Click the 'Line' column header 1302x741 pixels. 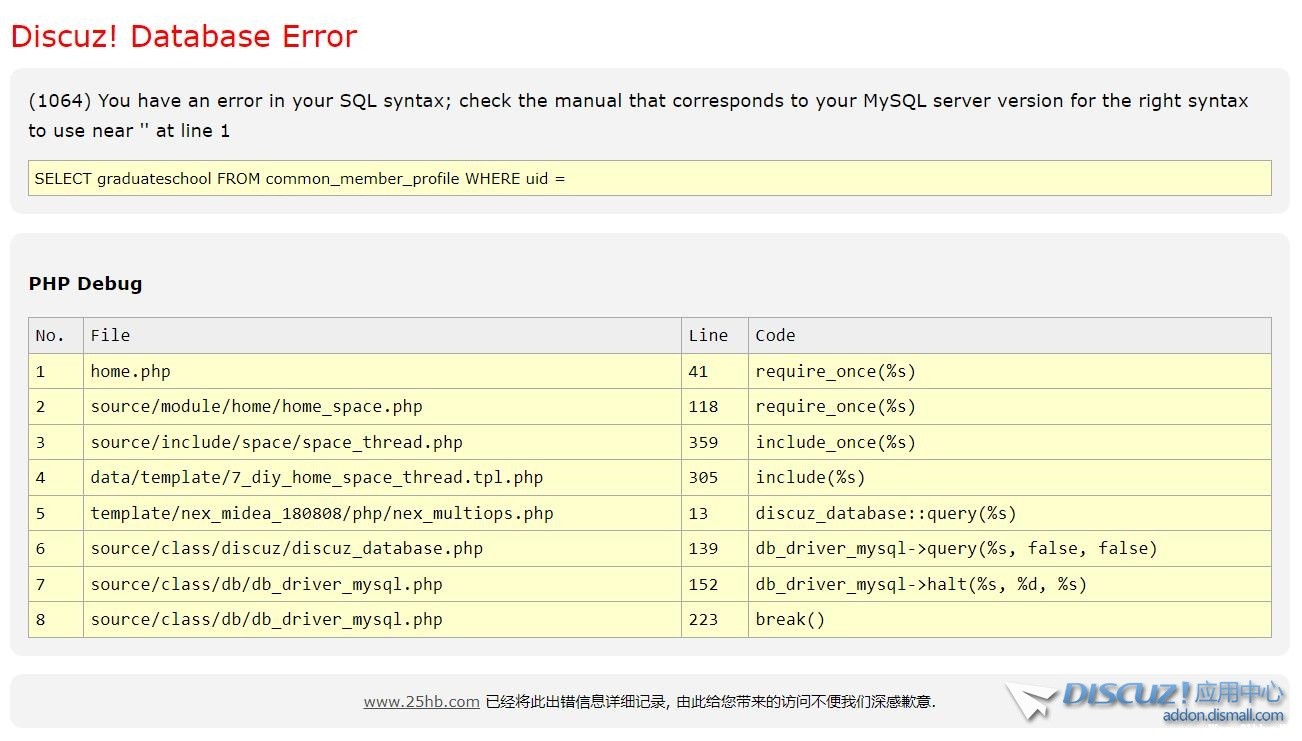(708, 336)
